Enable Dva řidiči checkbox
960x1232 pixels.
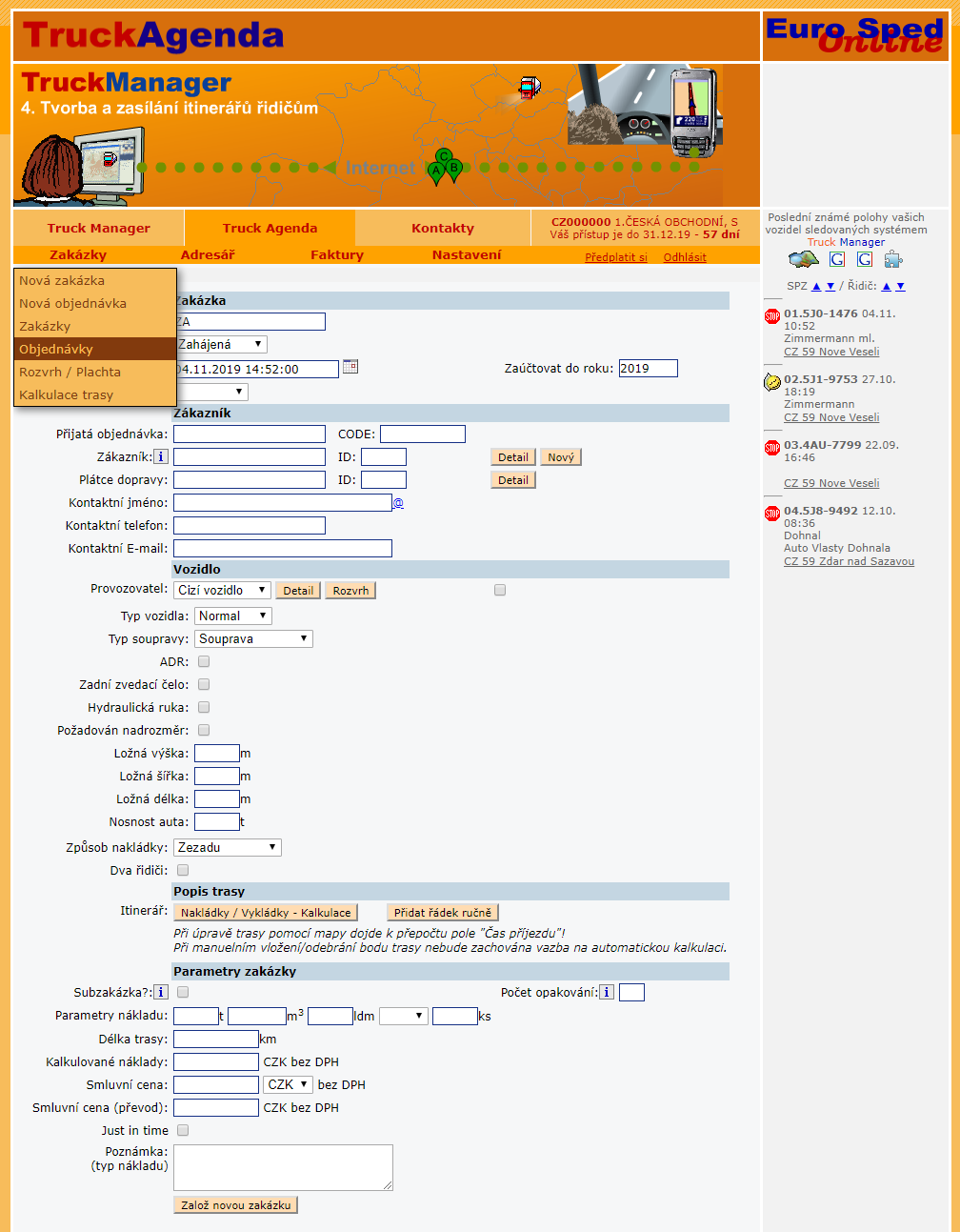pyautogui.click(x=183, y=871)
